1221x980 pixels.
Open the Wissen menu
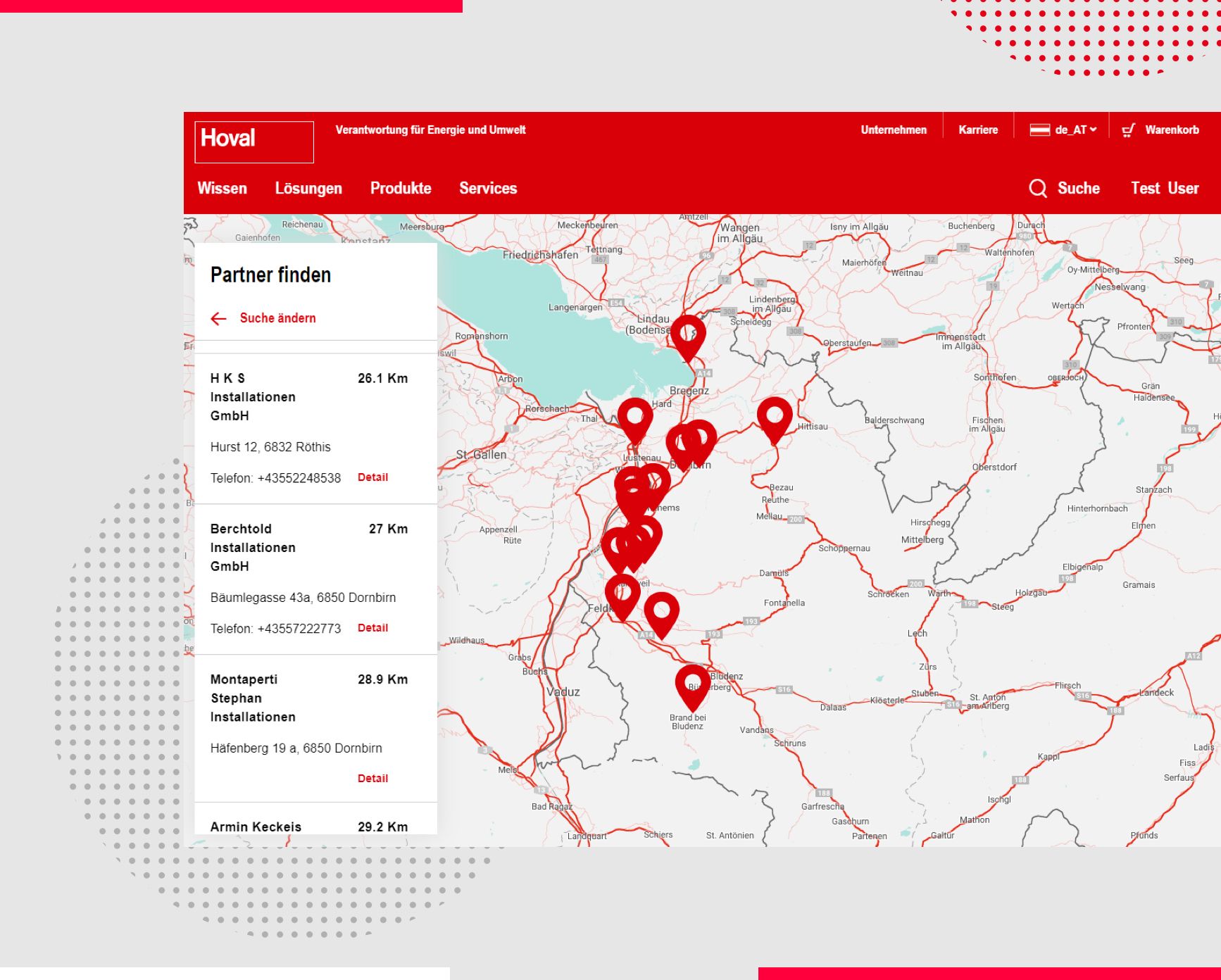pyautogui.click(x=223, y=188)
